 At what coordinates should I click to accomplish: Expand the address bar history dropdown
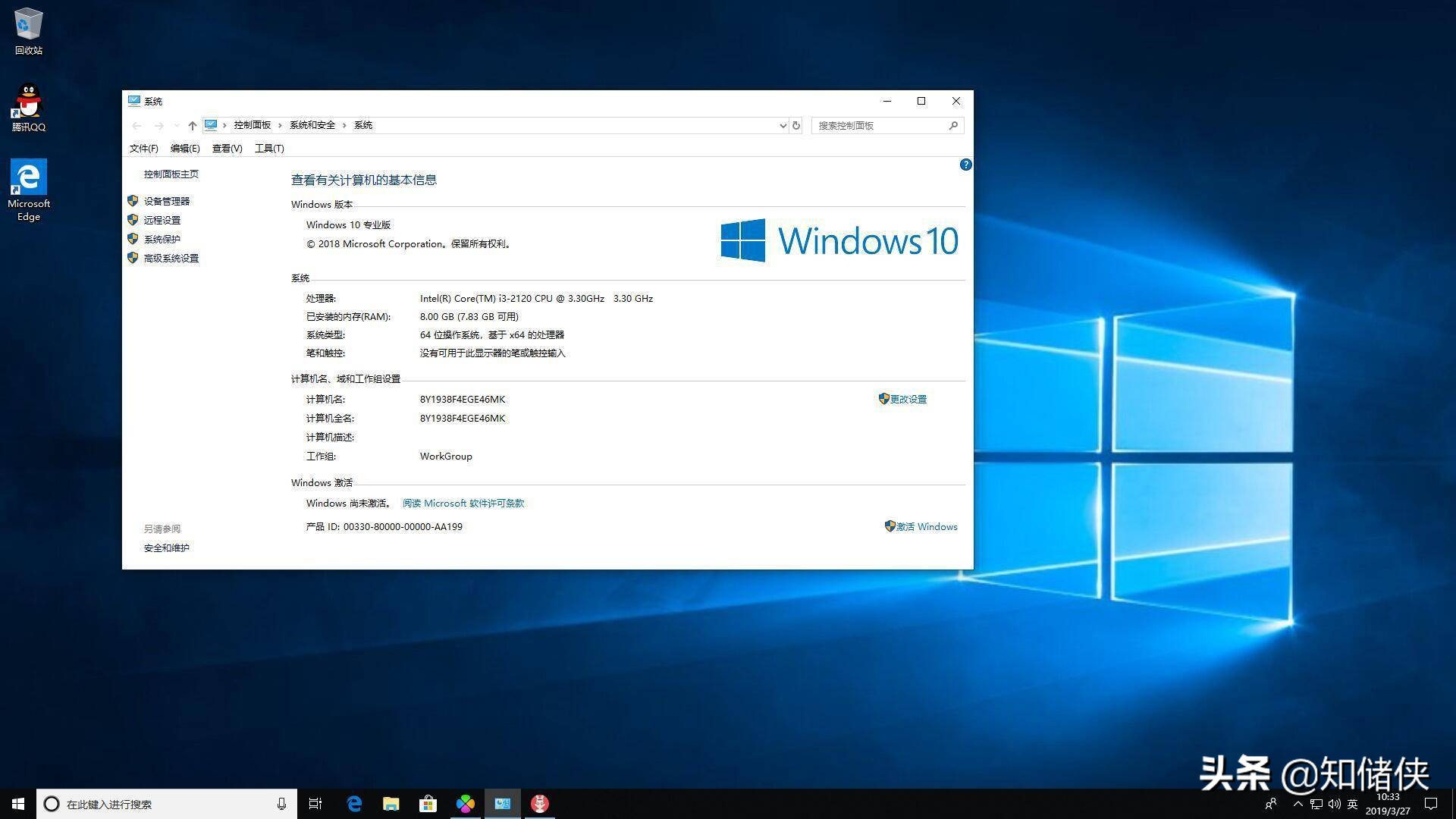pyautogui.click(x=783, y=126)
